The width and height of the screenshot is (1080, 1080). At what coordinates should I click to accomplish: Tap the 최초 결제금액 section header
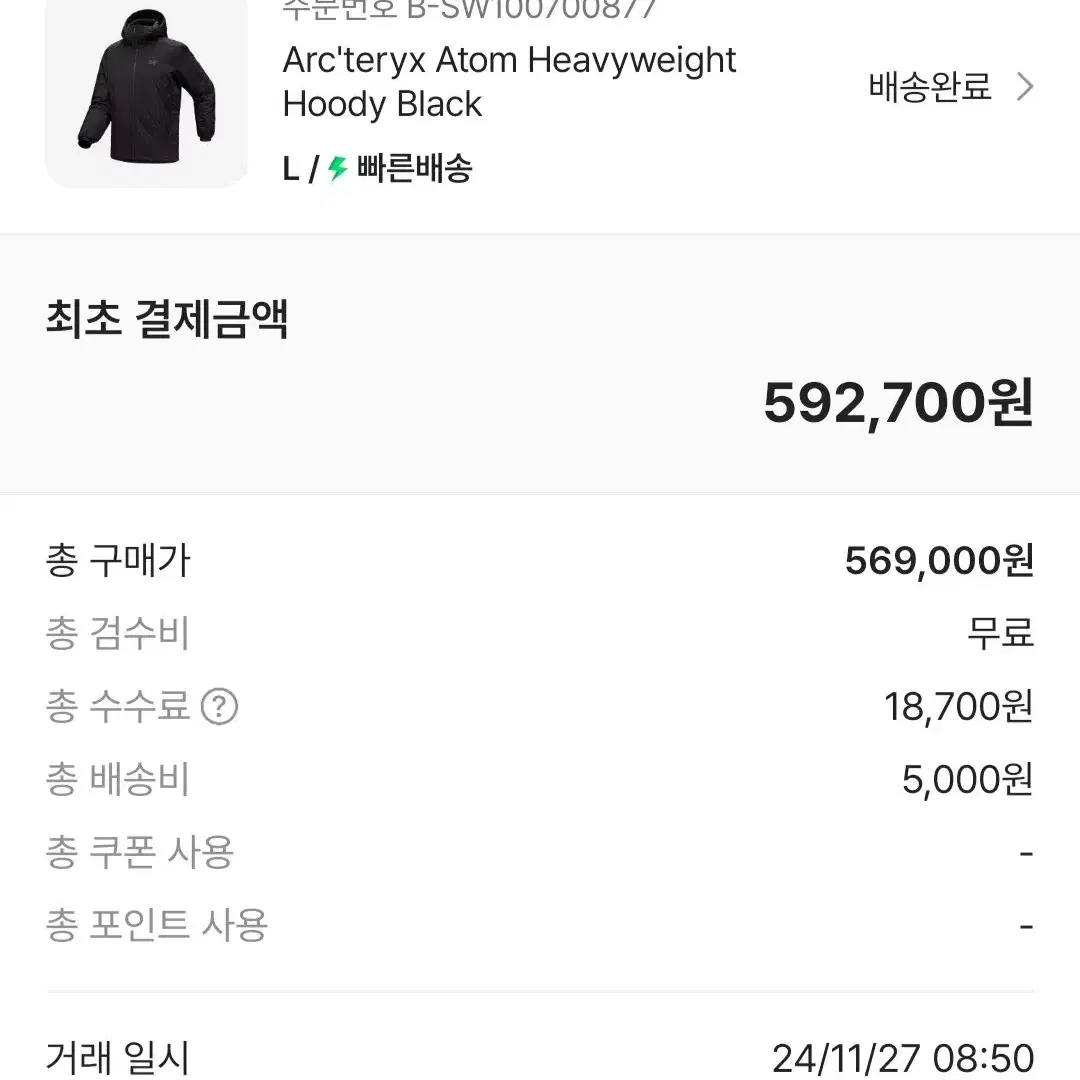point(167,320)
